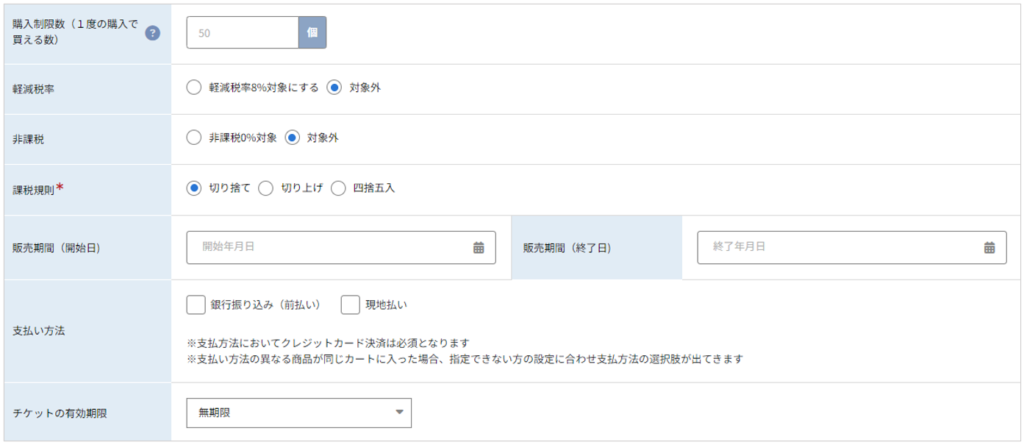This screenshot has width=1024, height=445.
Task: Click the 課税規則 required label
Action: [x=39, y=190]
